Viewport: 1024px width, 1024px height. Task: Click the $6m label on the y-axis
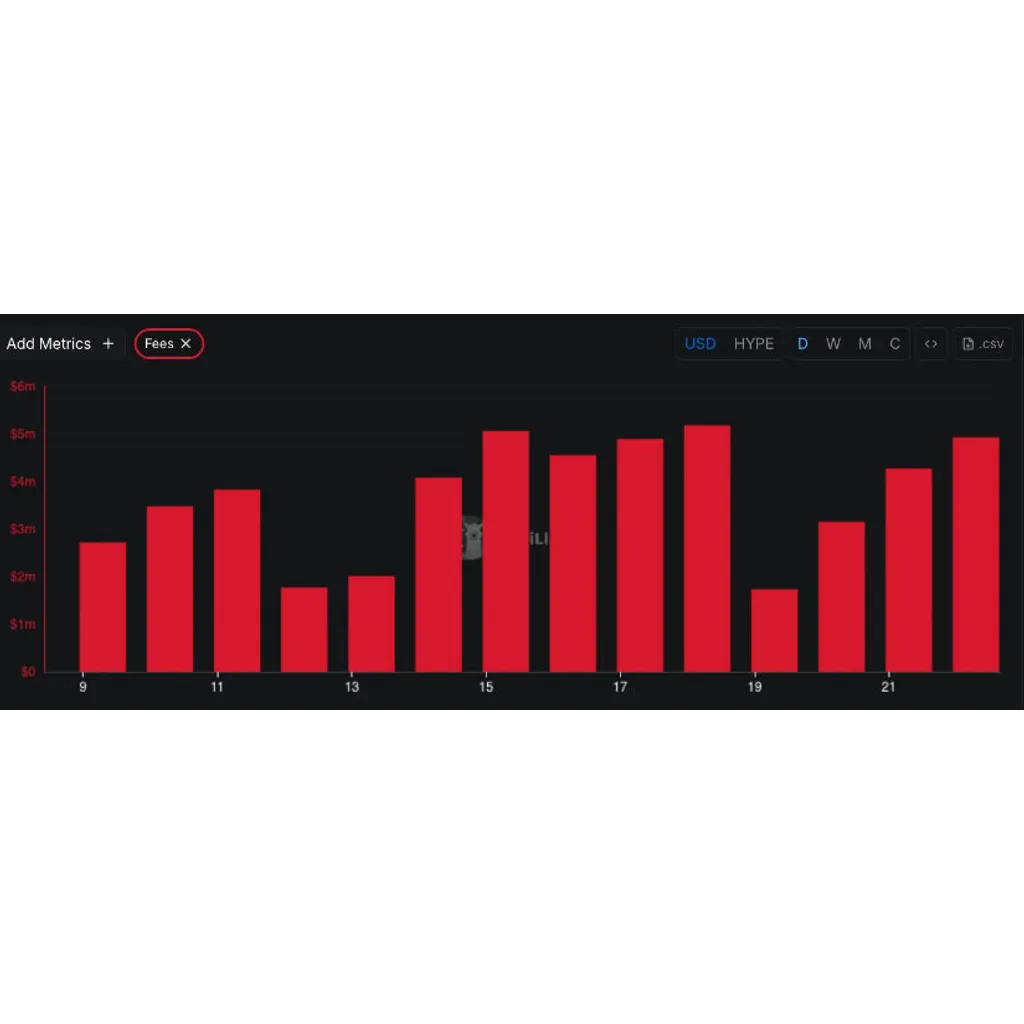23,386
